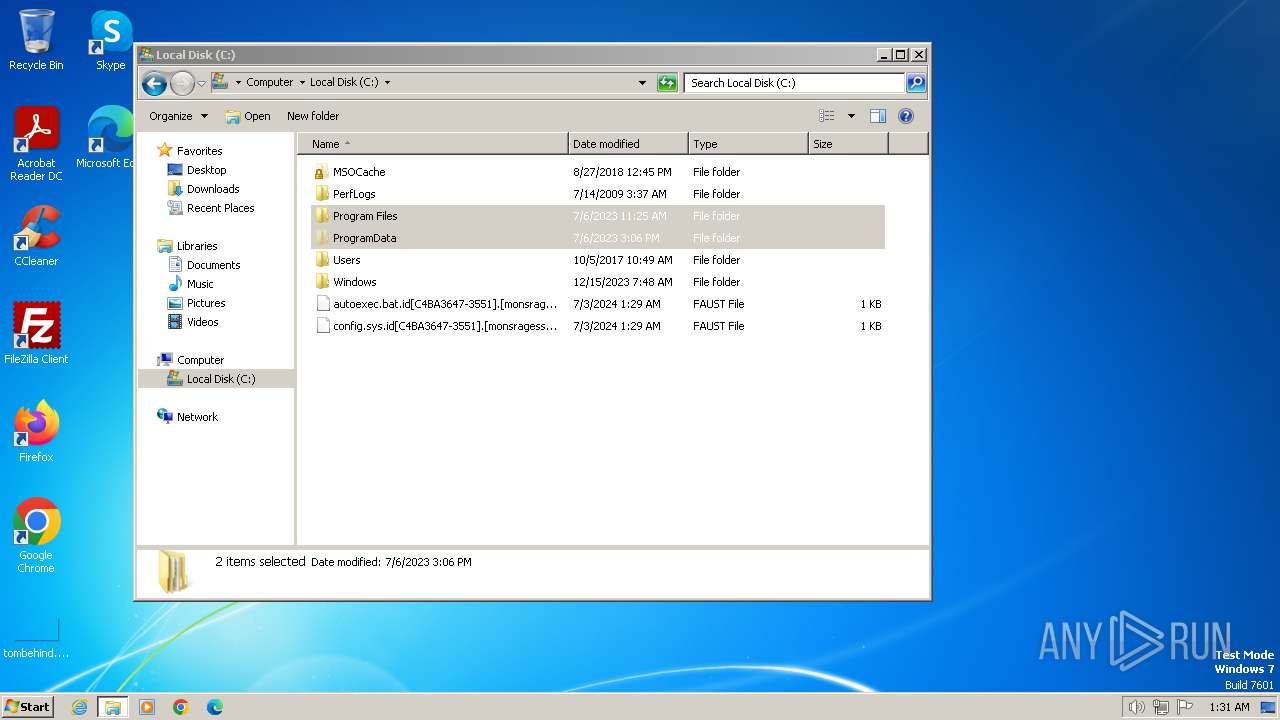1280x720 pixels.
Task: Open Microsoft Edge from taskbar
Action: click(215, 707)
